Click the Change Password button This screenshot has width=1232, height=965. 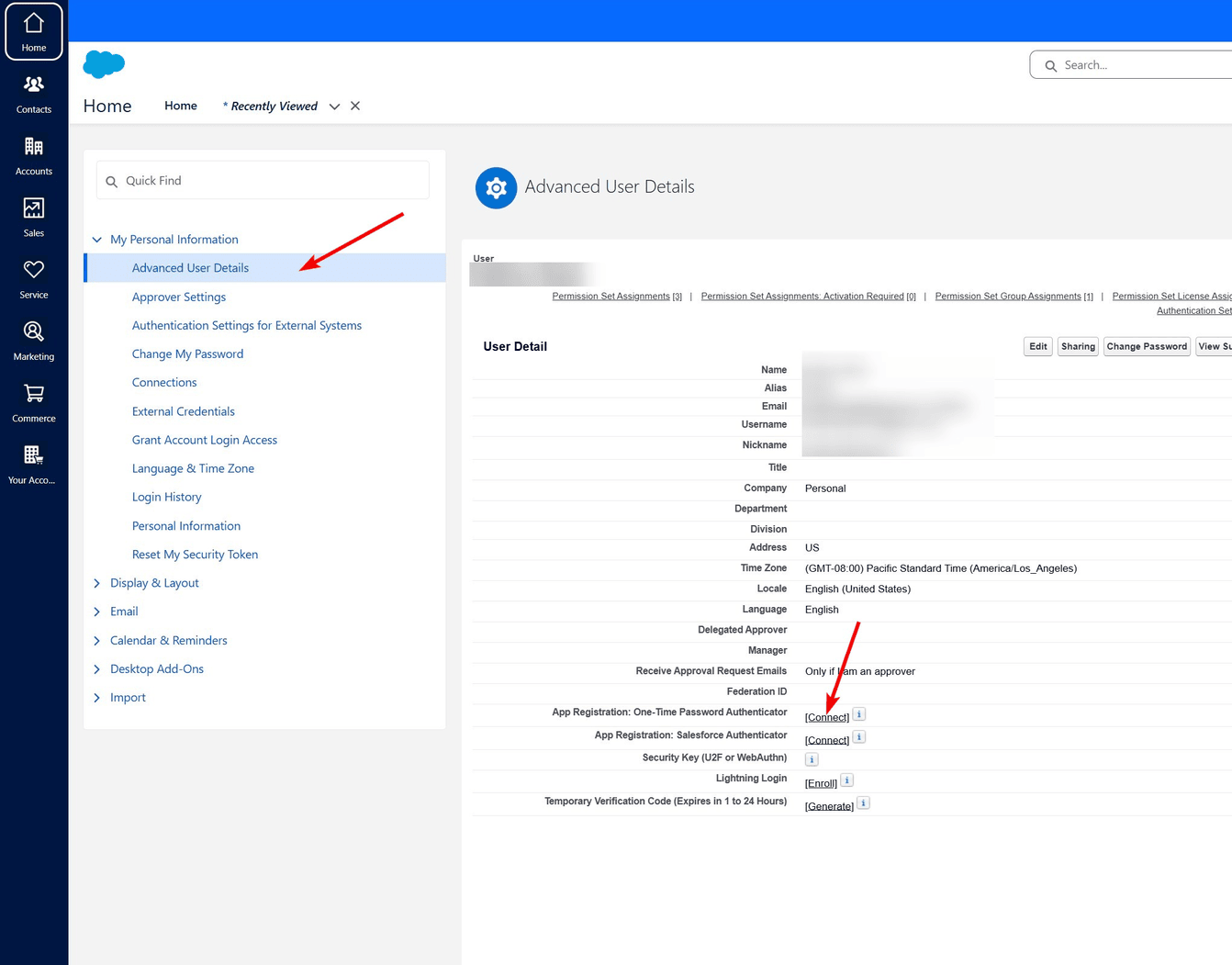[1146, 346]
